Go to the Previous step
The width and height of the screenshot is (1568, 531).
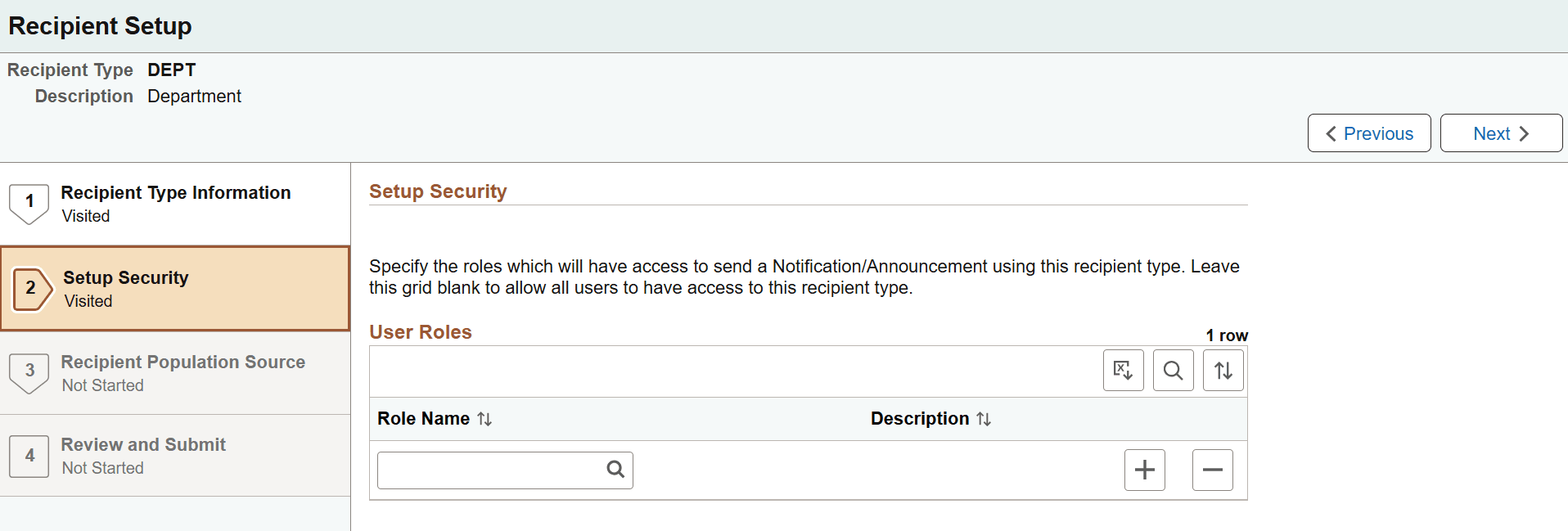[1368, 133]
